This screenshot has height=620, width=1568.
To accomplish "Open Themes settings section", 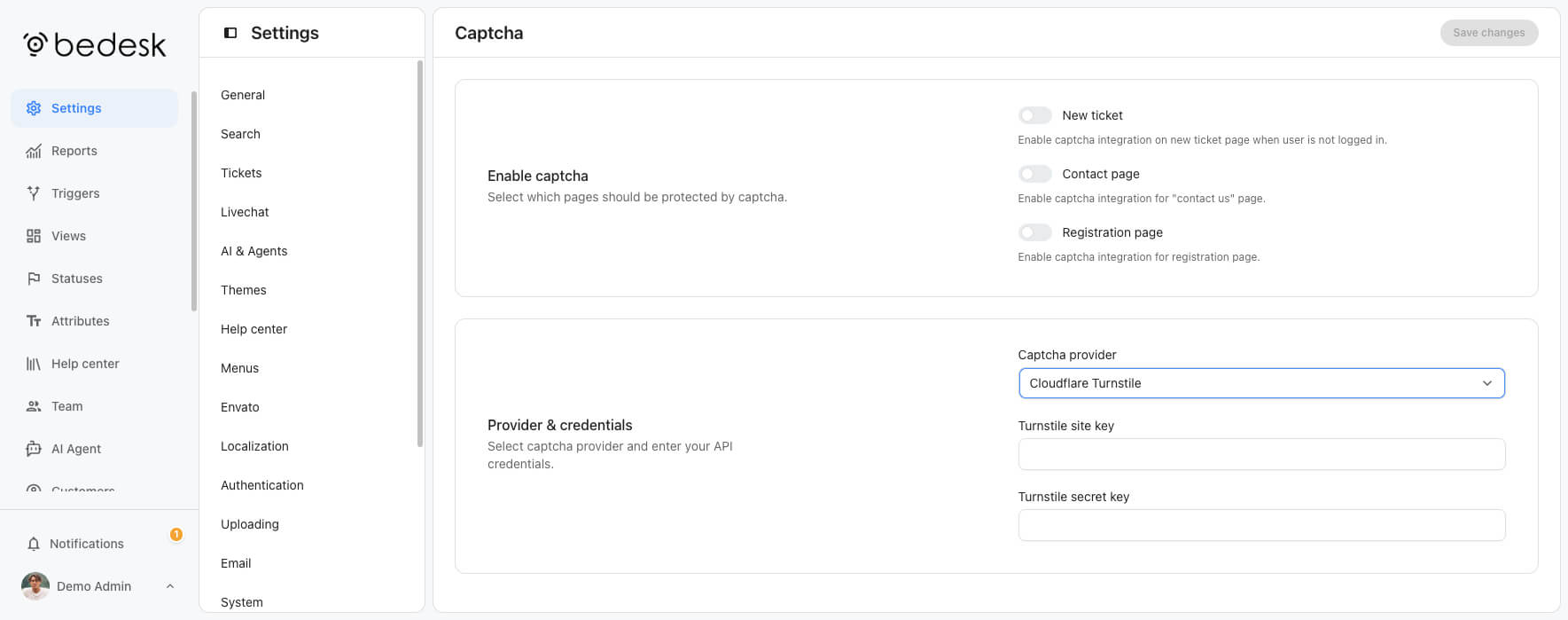I will tap(244, 290).
